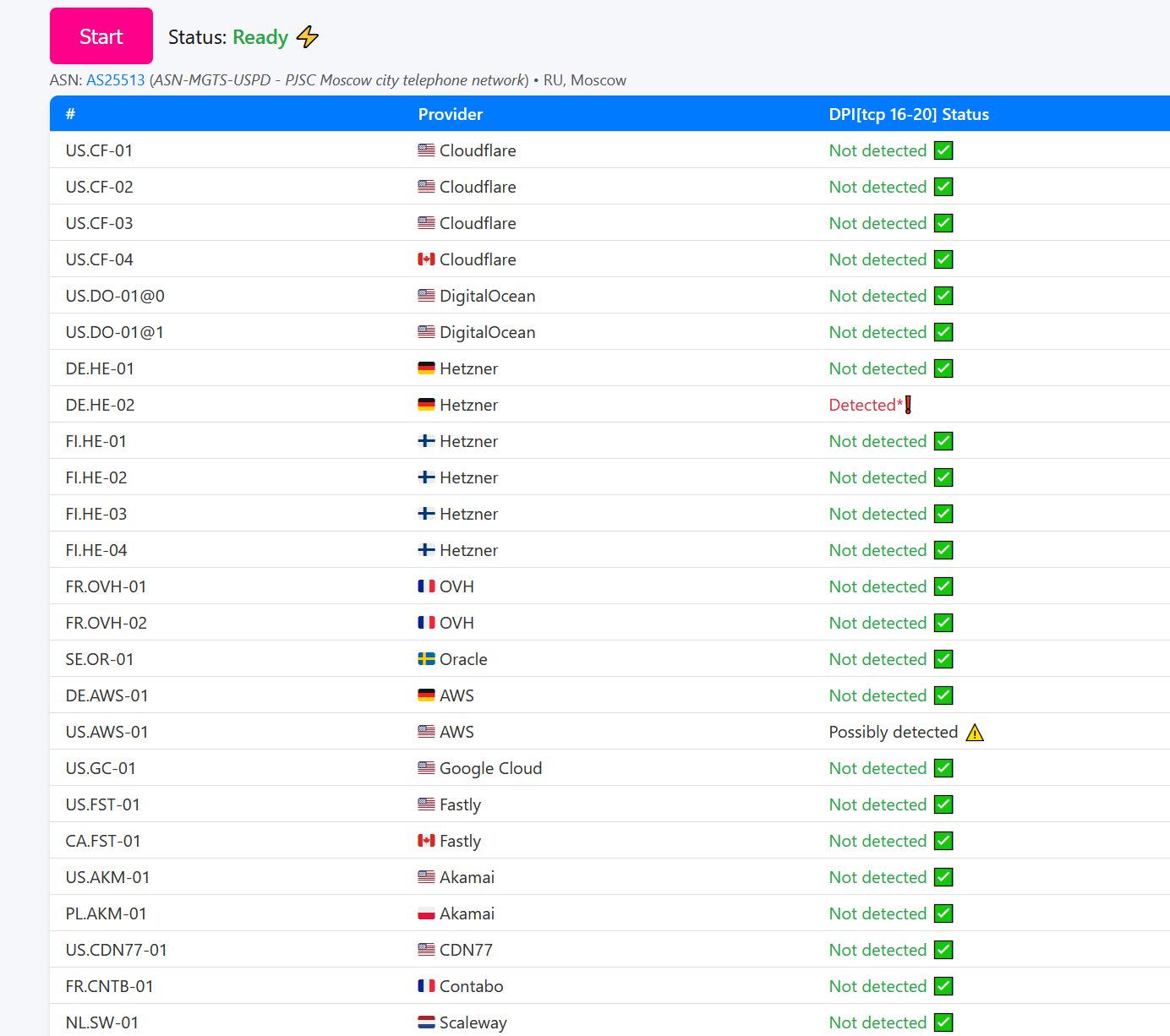1170x1036 pixels.
Task: Click the Canadian flag beside US.CF-04 Cloudflare
Action: pyautogui.click(x=426, y=259)
